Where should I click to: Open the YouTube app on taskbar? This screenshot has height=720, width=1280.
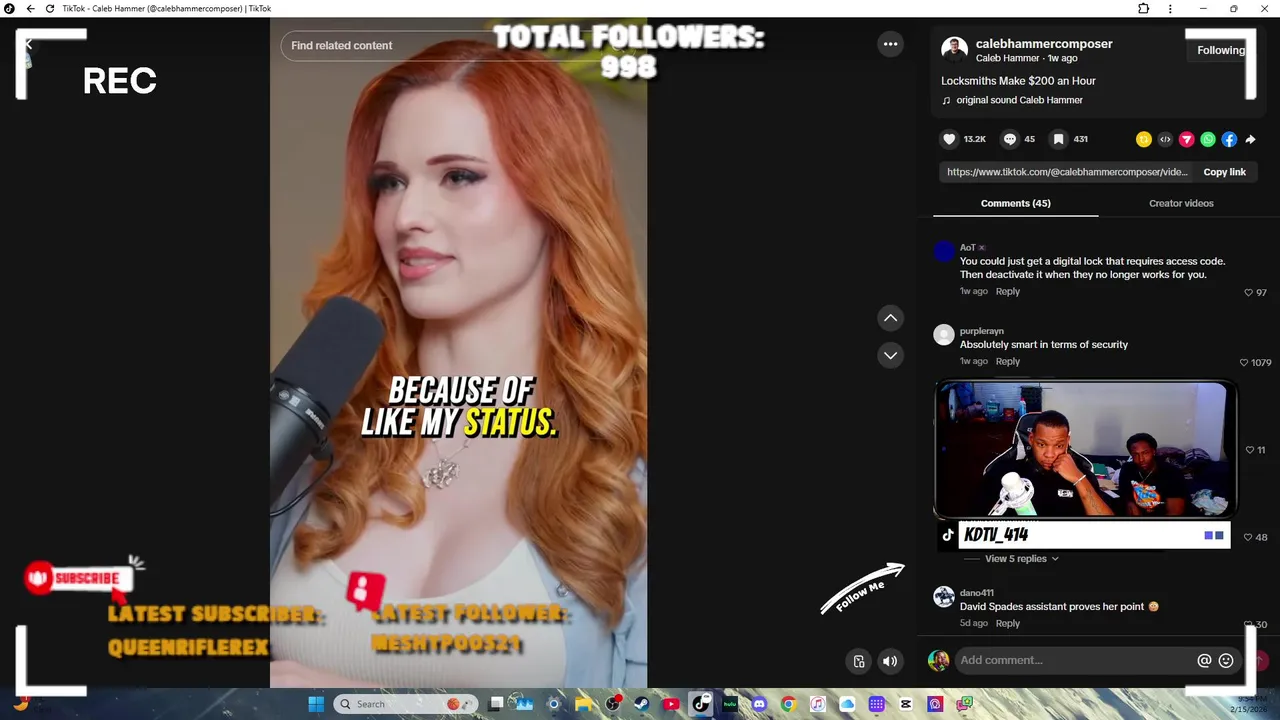(671, 704)
